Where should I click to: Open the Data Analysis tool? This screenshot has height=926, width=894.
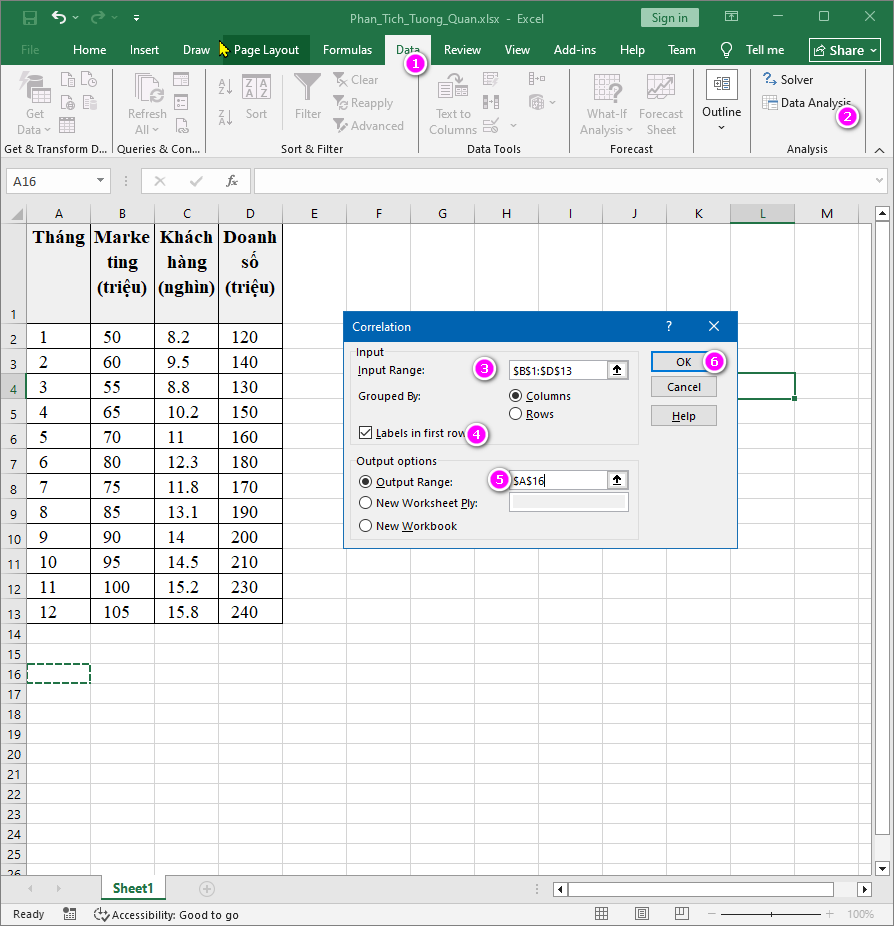810,103
